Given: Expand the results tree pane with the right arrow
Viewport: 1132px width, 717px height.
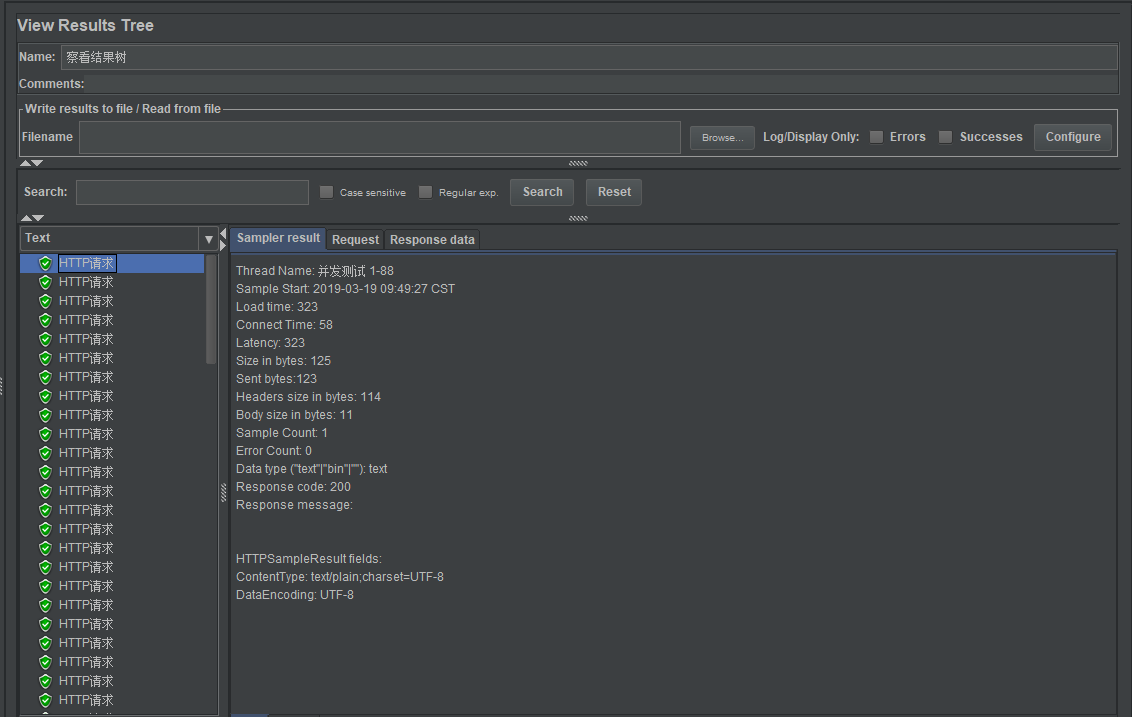Looking at the screenshot, I should click(223, 245).
